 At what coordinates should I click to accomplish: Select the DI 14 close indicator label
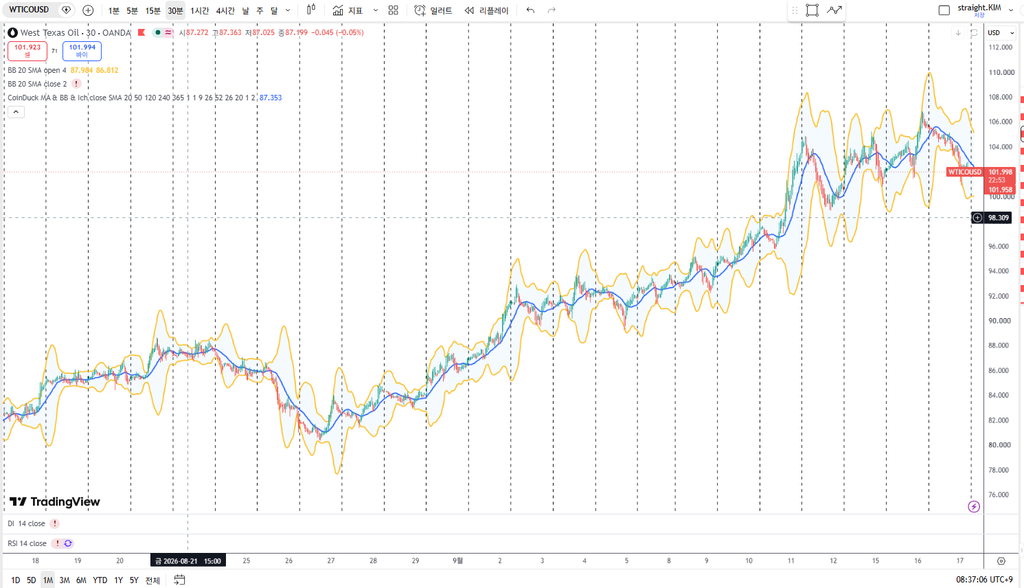(x=26, y=523)
